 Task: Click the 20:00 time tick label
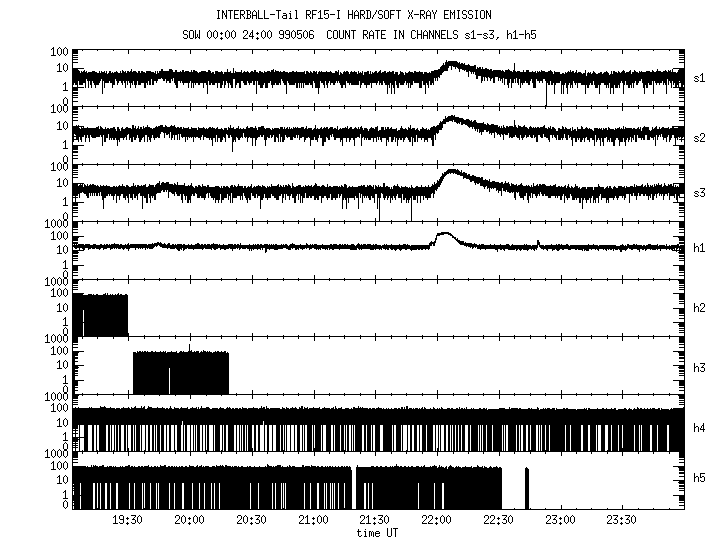(189, 520)
